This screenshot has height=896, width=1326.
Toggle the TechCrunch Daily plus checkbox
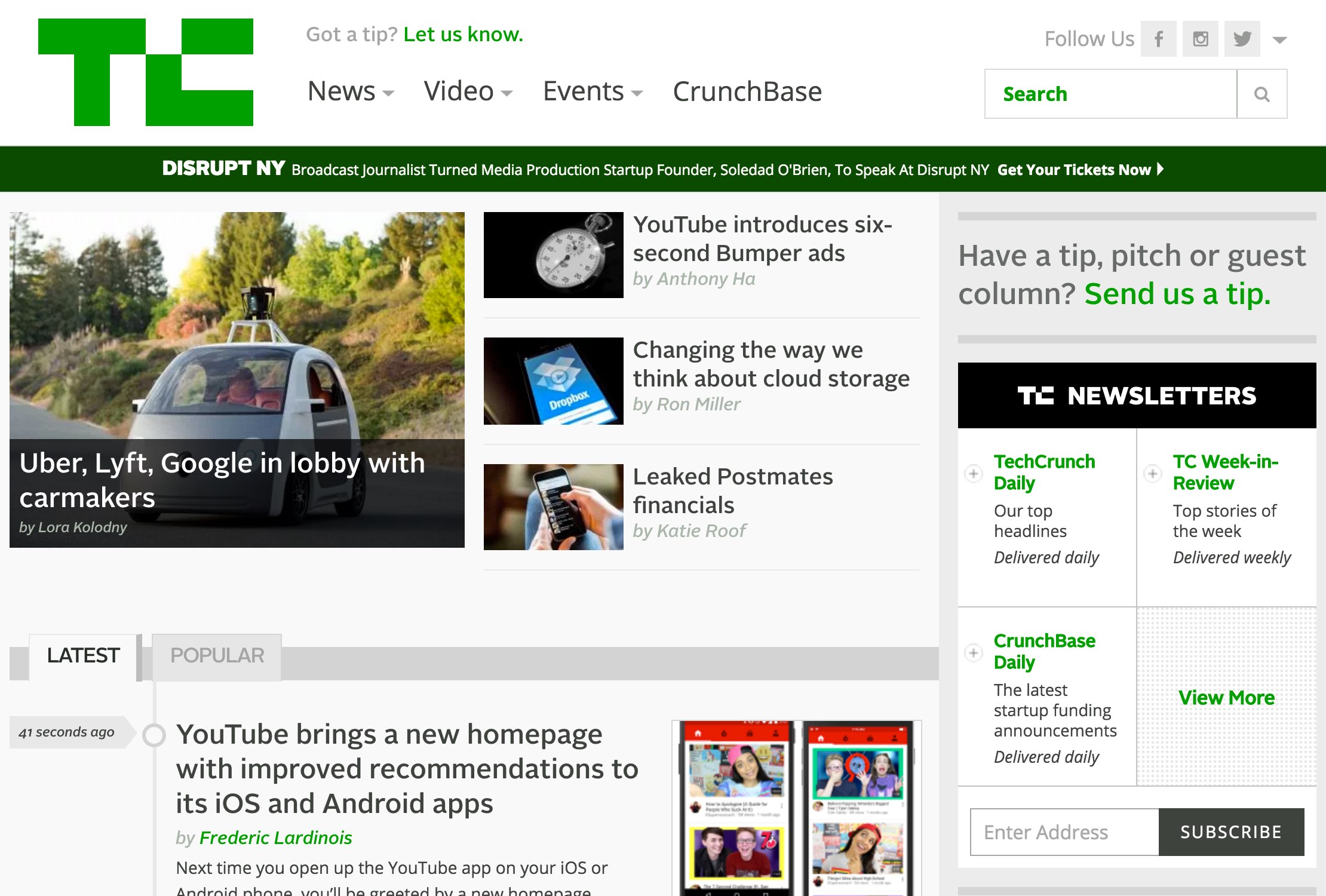click(x=974, y=474)
